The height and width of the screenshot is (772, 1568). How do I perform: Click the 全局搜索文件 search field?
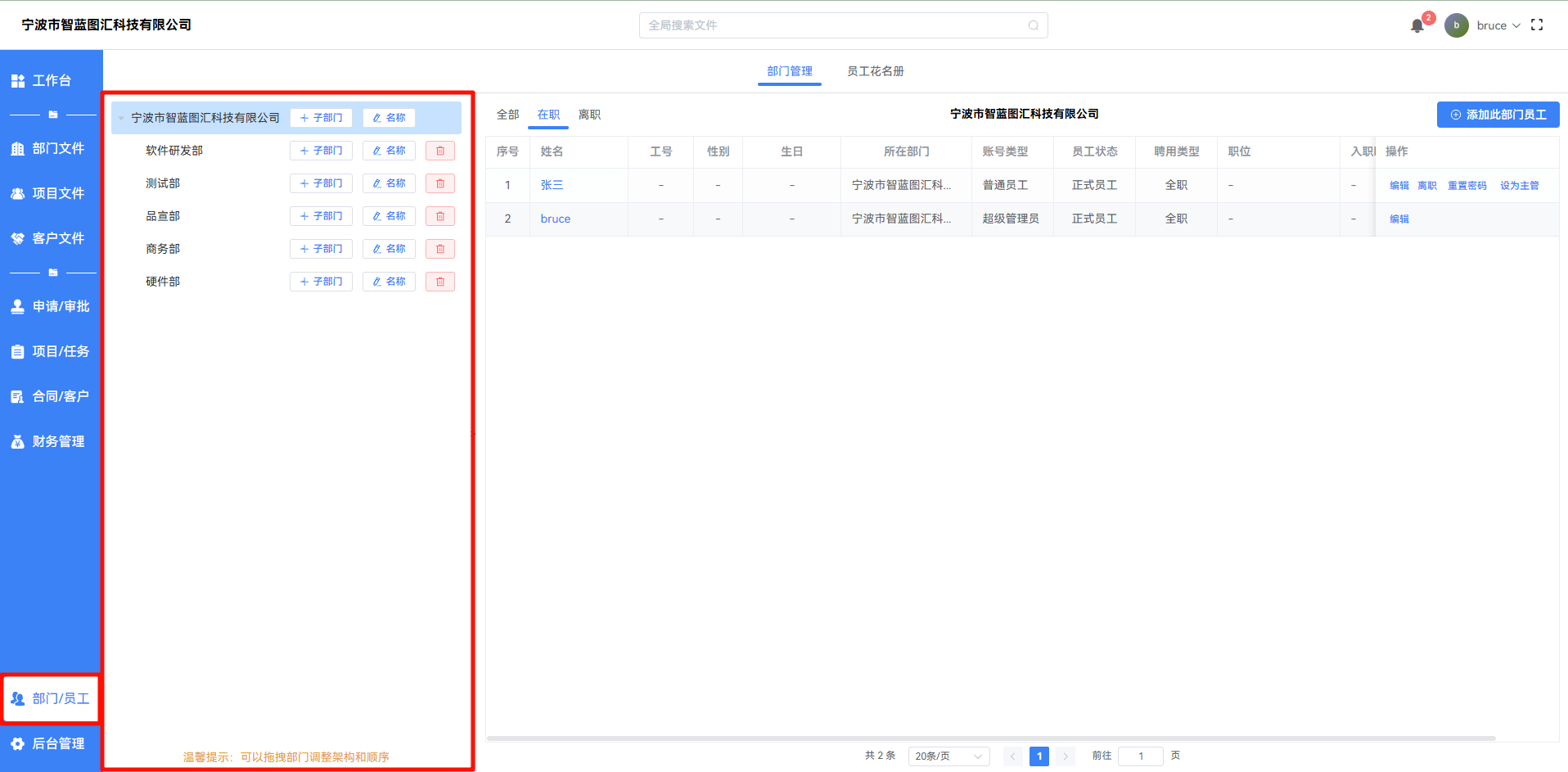tap(835, 25)
